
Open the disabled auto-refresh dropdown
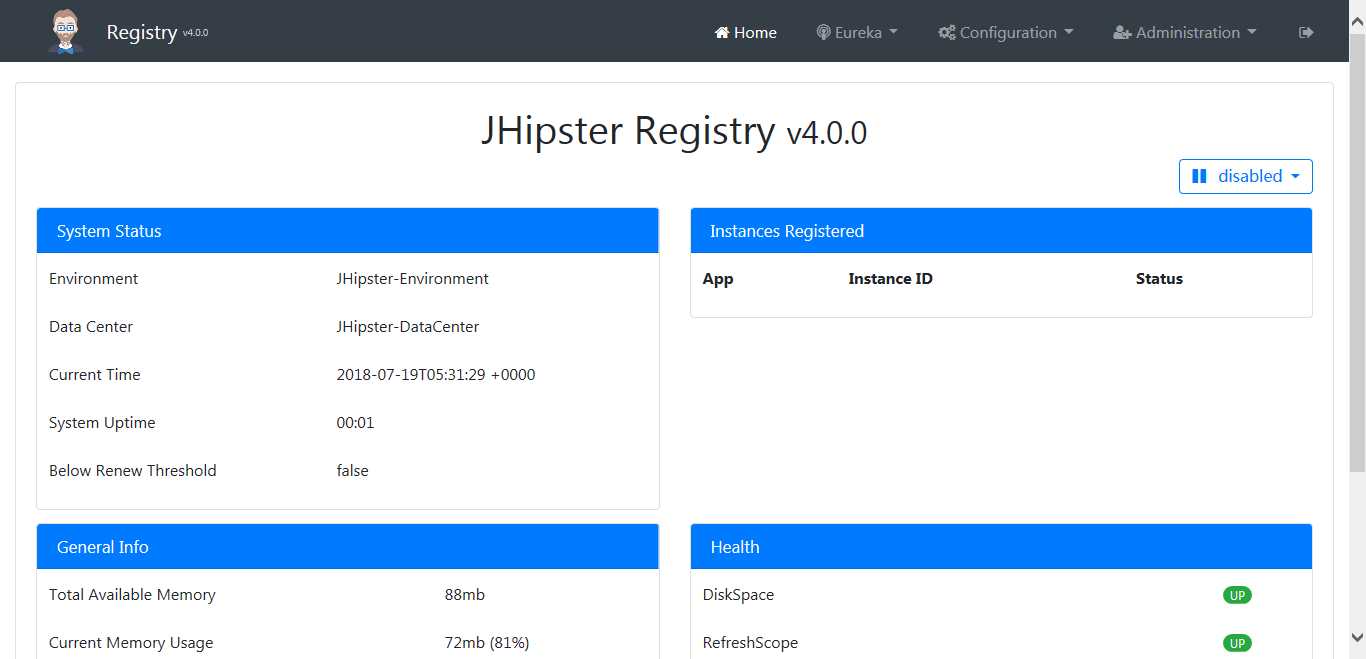tap(1246, 176)
